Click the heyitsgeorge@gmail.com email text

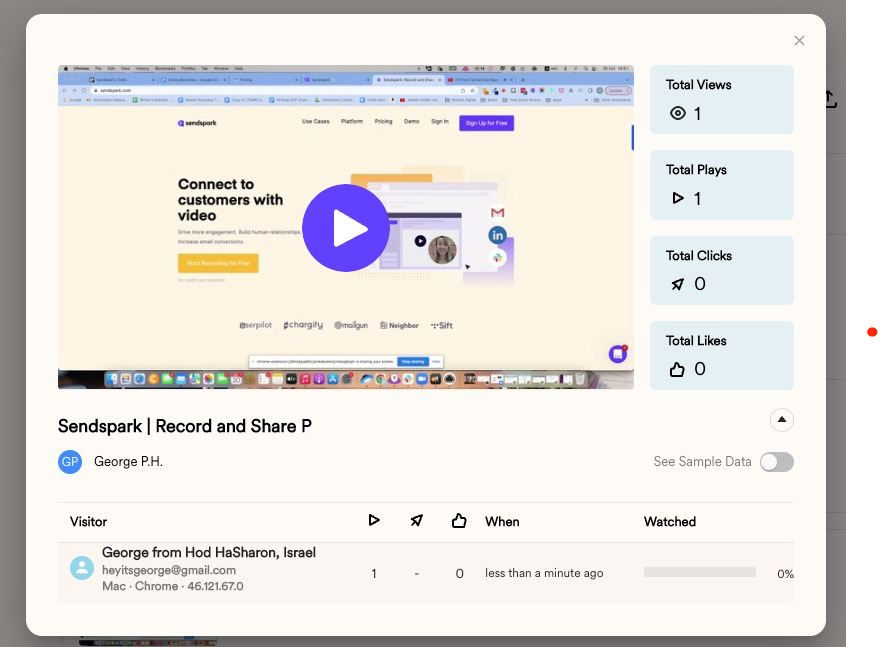tap(168, 570)
